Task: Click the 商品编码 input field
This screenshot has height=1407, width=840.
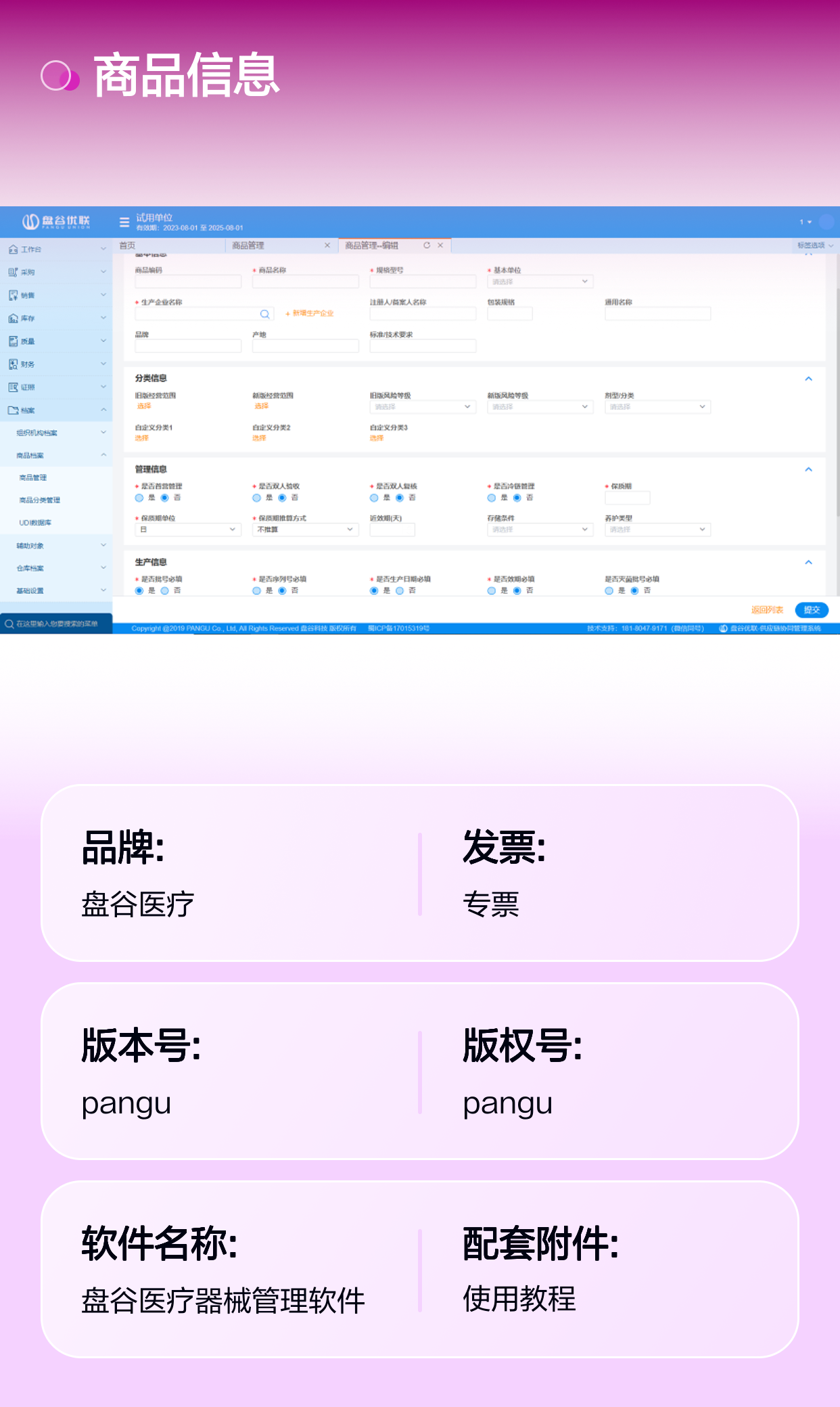Action: point(188,281)
